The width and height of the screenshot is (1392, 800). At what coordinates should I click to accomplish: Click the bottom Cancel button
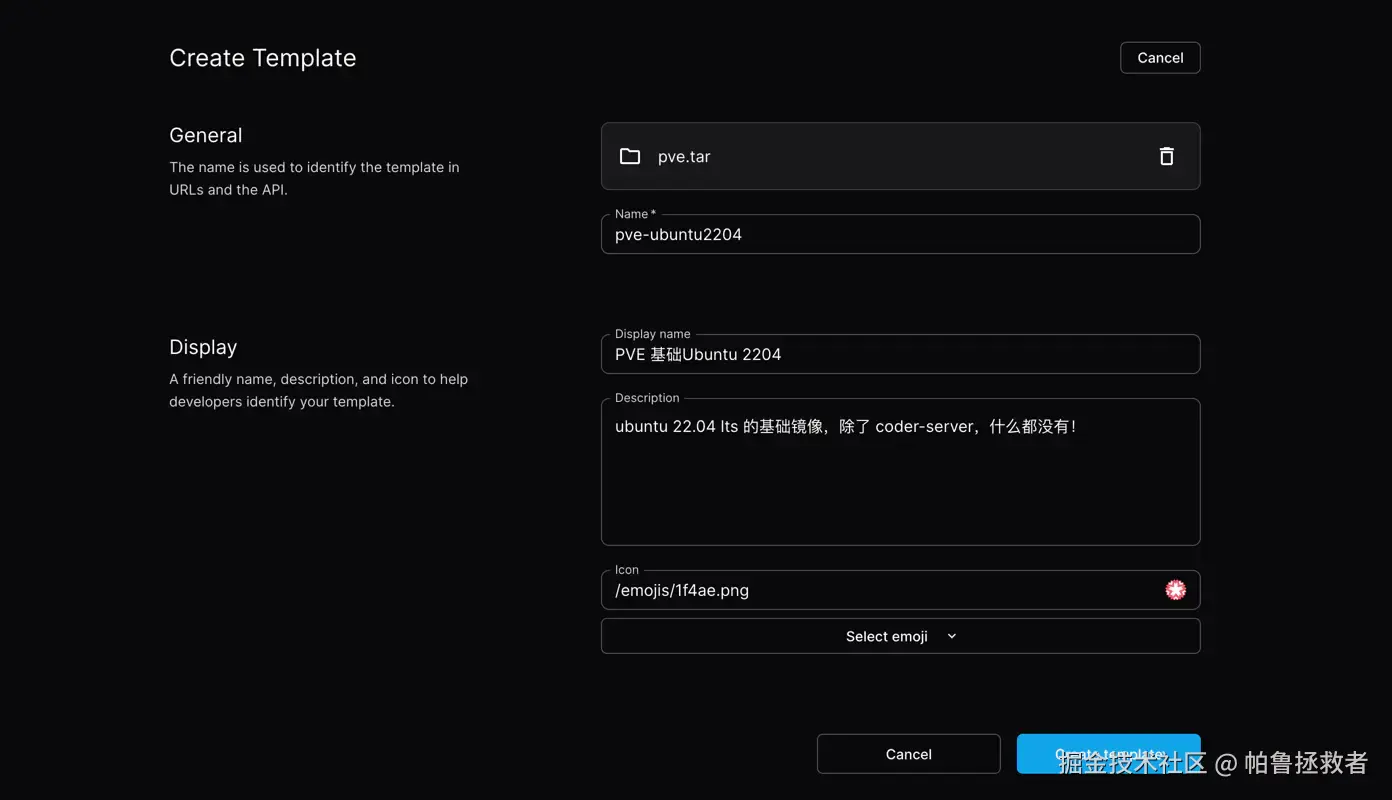point(908,754)
